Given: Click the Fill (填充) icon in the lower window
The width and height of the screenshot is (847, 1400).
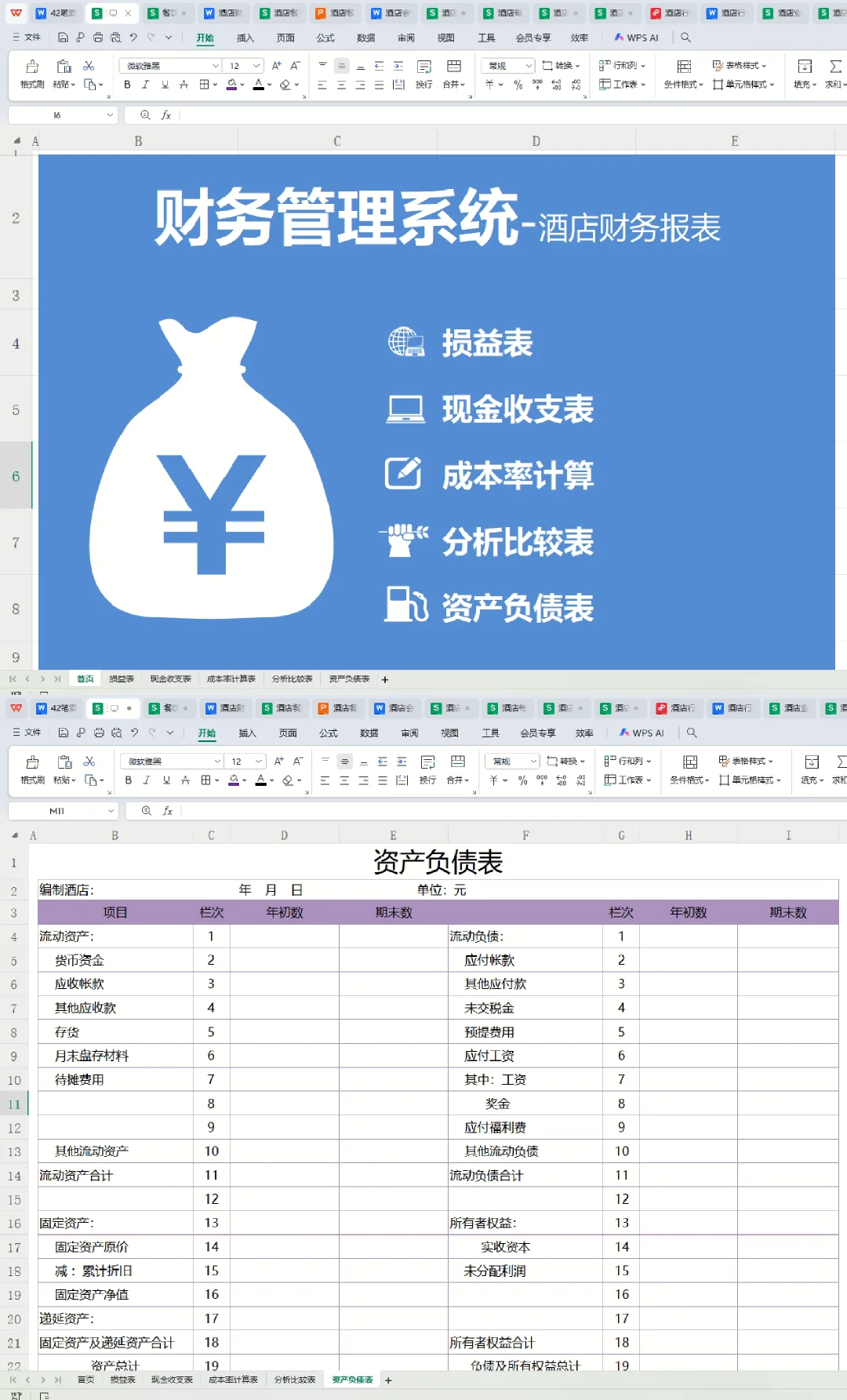Looking at the screenshot, I should click(x=812, y=762).
